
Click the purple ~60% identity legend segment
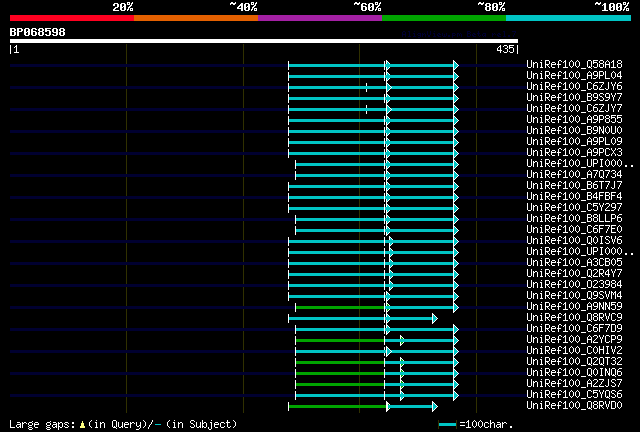pyautogui.click(x=320, y=18)
